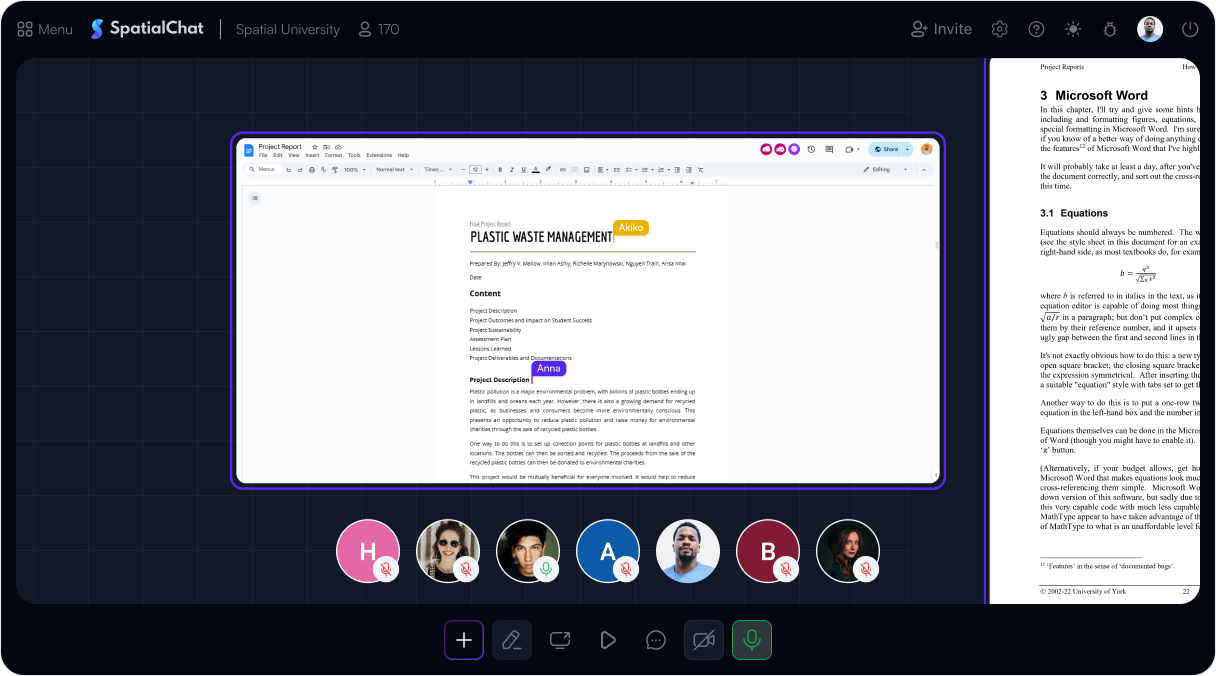
Task: Leave the space with the power icon
Action: tap(1189, 29)
